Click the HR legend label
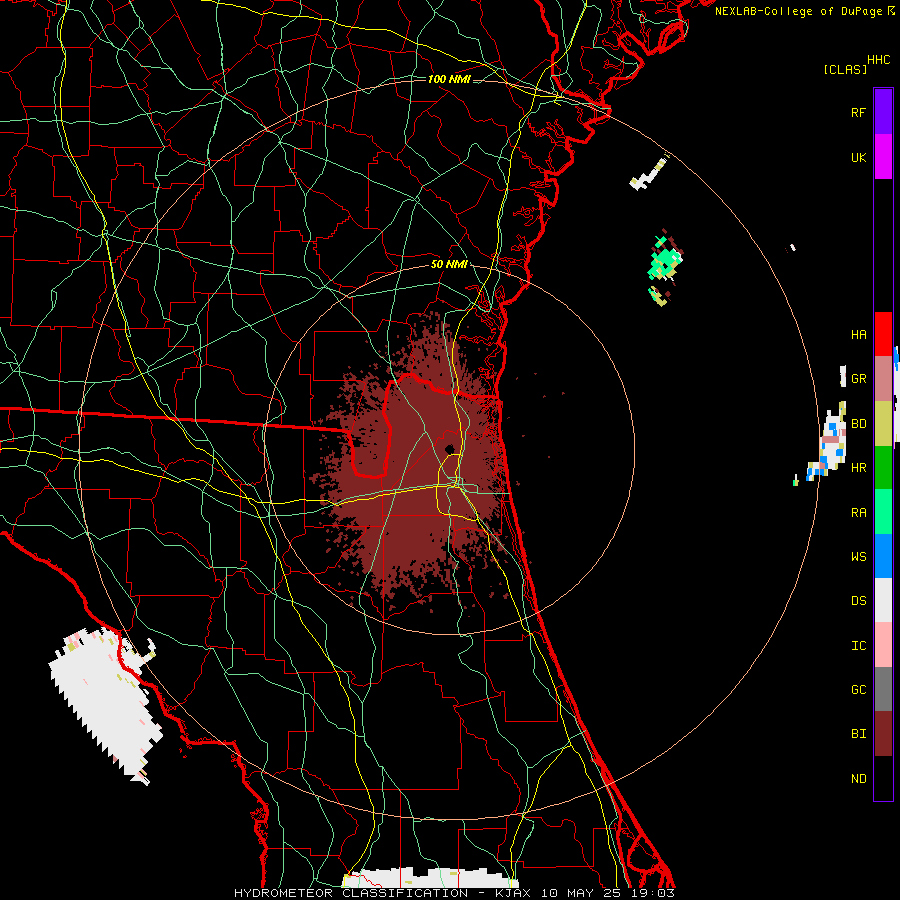This screenshot has height=900, width=900. click(858, 468)
